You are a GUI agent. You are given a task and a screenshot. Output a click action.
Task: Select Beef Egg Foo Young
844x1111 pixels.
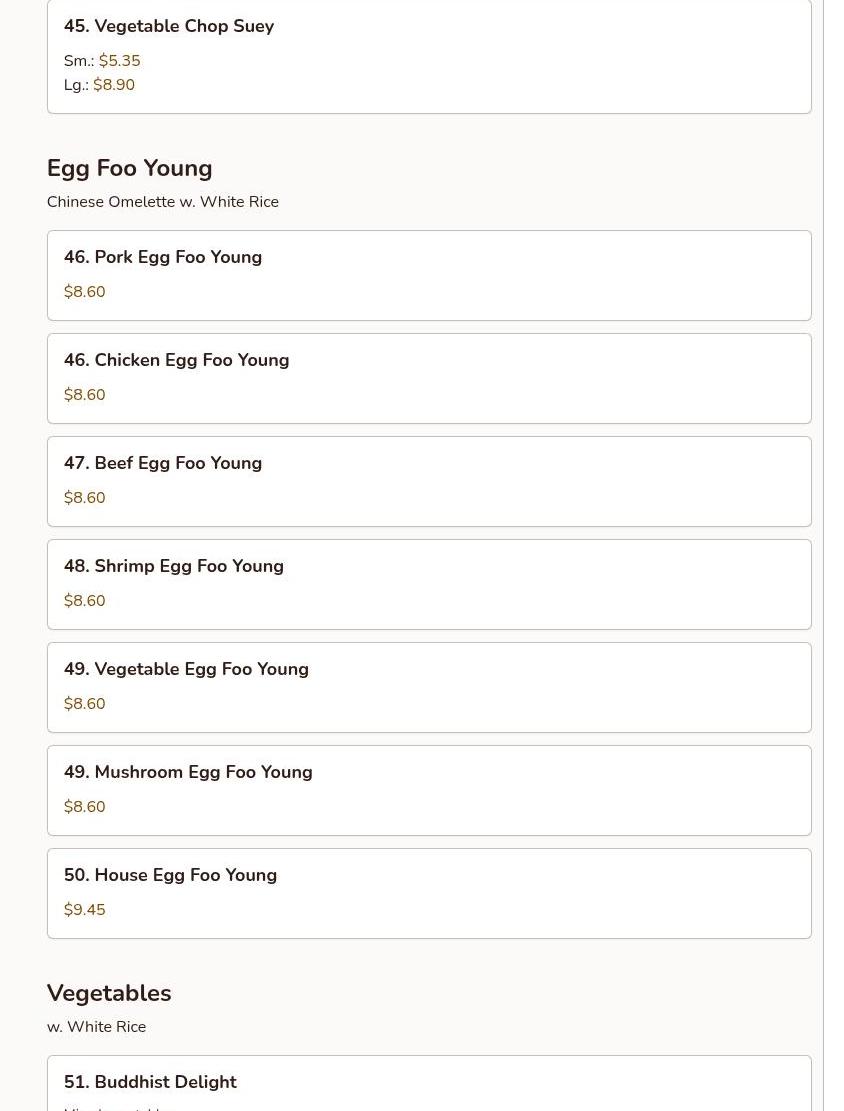163,463
